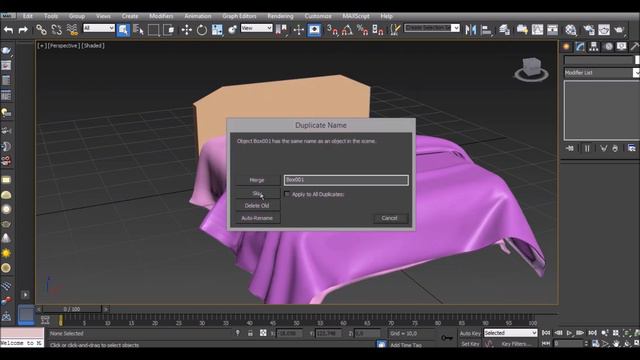Click the Box001 name input field
Screen dimensions: 640x360
pos(346,180)
